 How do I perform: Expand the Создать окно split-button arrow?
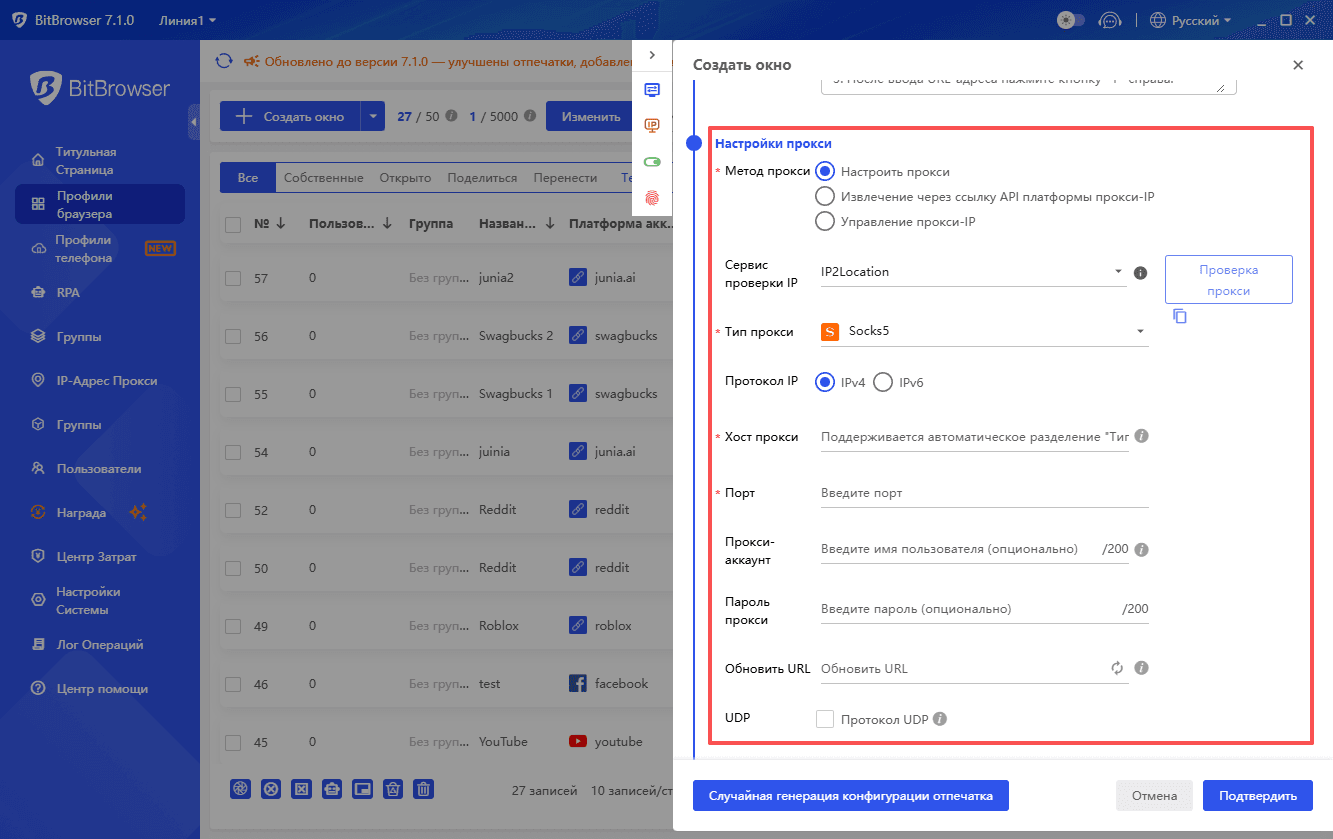tap(372, 116)
